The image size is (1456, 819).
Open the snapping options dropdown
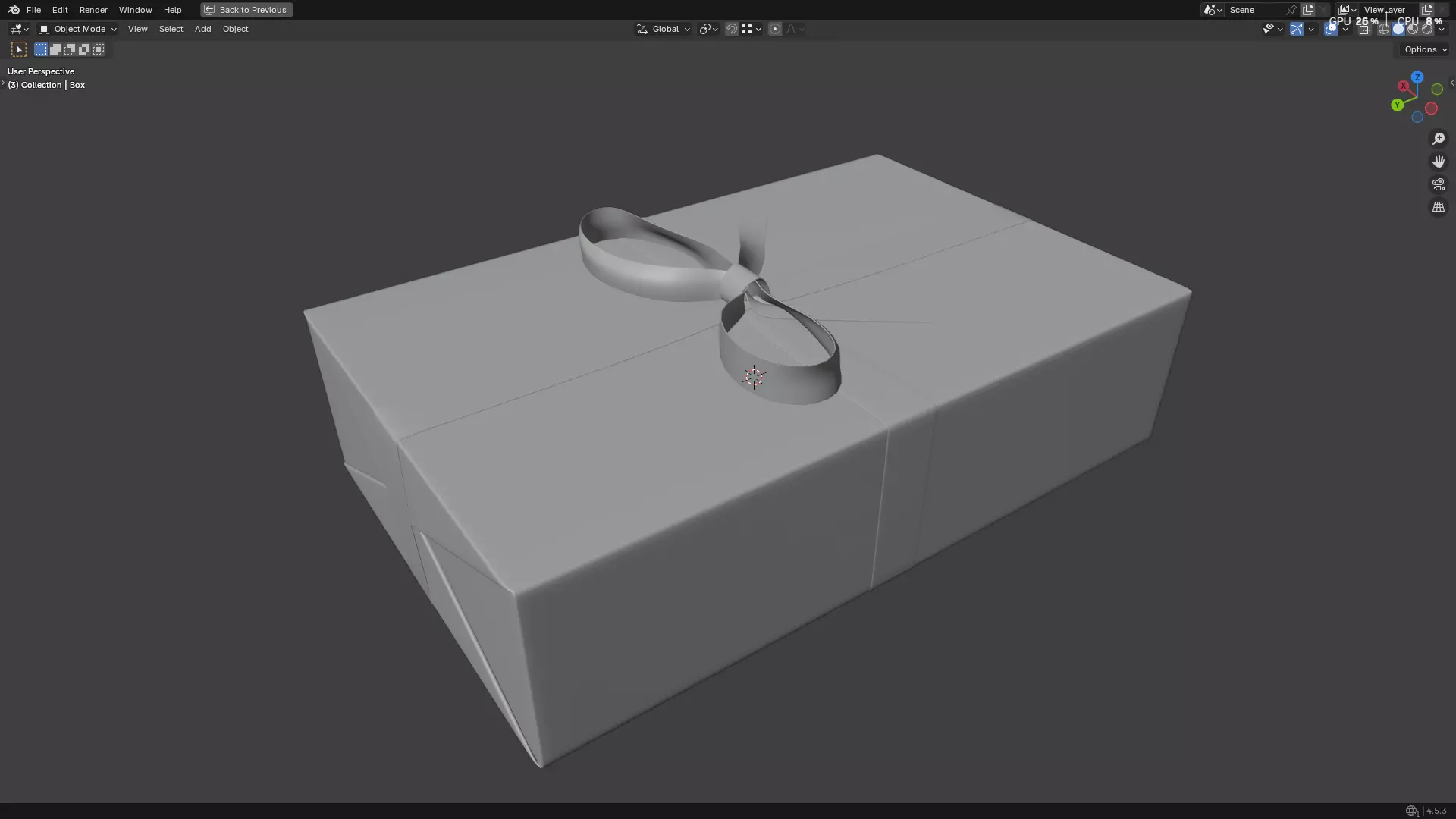pos(752,29)
